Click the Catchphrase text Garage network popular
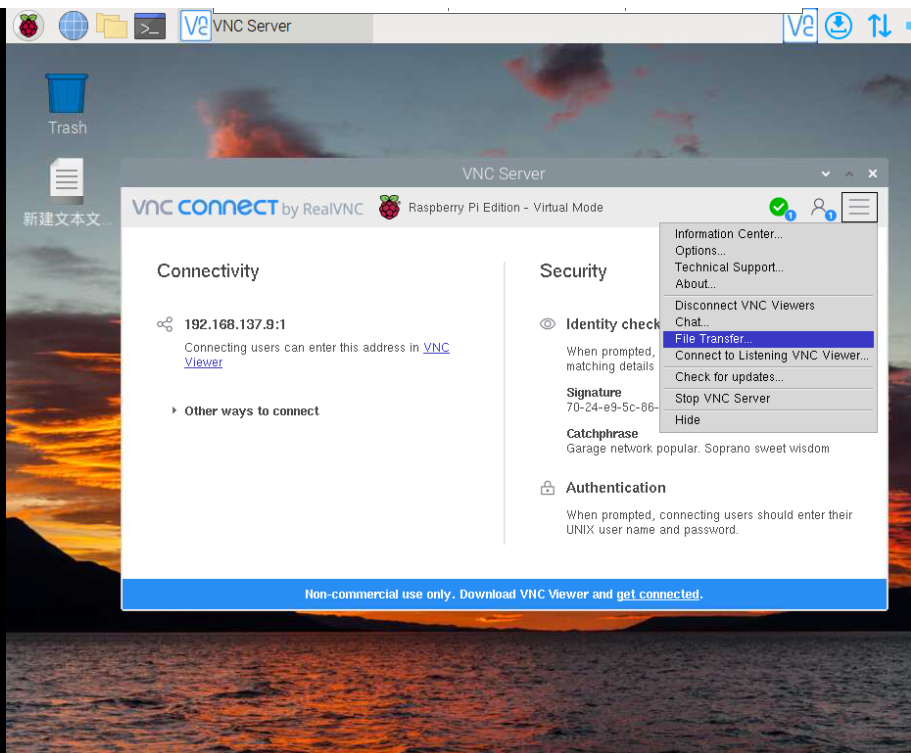Screen dimensions: 911x753 pyautogui.click(x=698, y=449)
